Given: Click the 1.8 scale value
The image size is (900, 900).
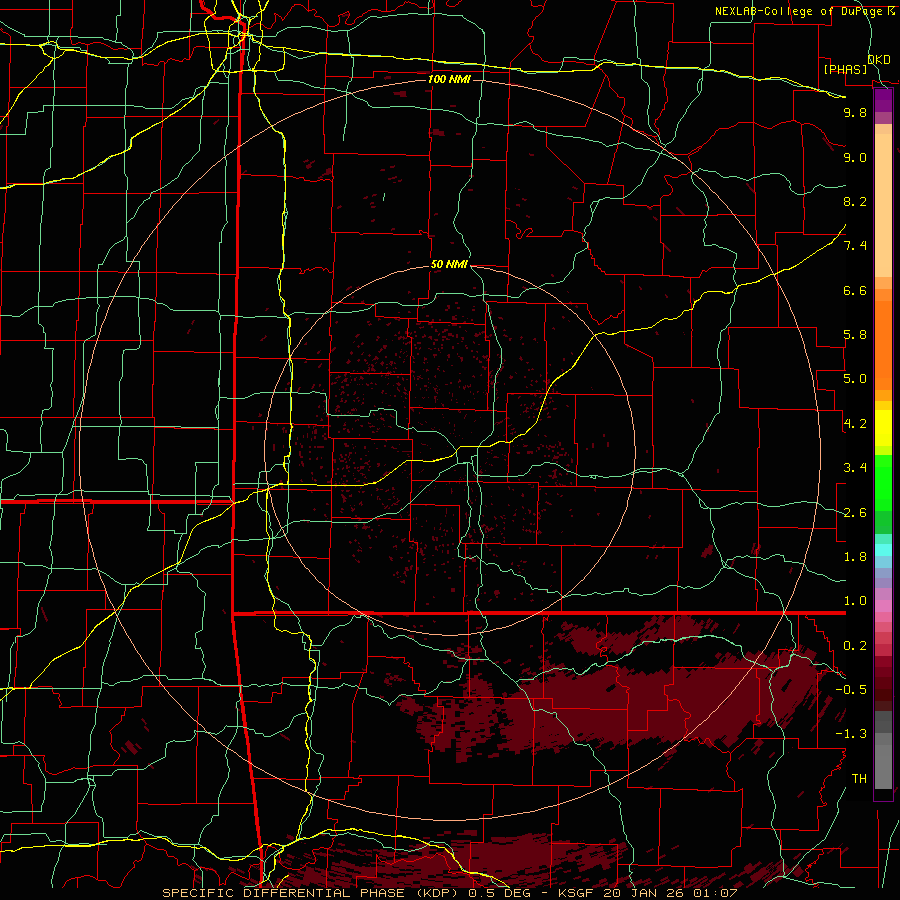Looking at the screenshot, I should point(855,557).
